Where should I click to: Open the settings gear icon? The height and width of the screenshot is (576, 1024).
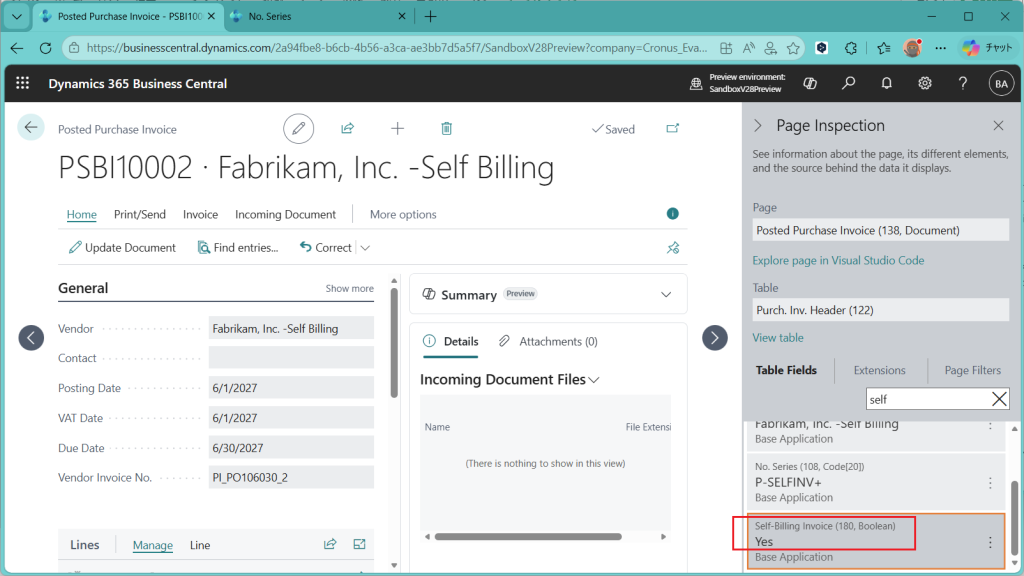coord(925,84)
